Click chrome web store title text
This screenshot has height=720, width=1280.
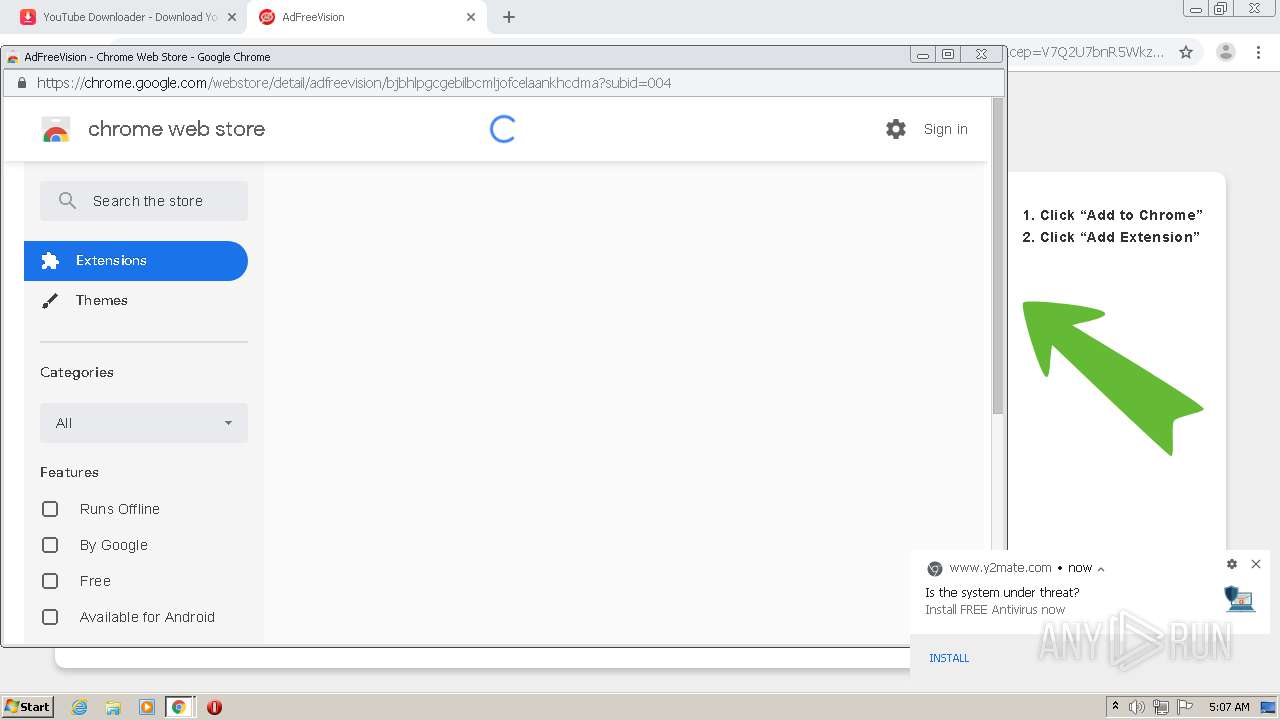click(x=176, y=129)
